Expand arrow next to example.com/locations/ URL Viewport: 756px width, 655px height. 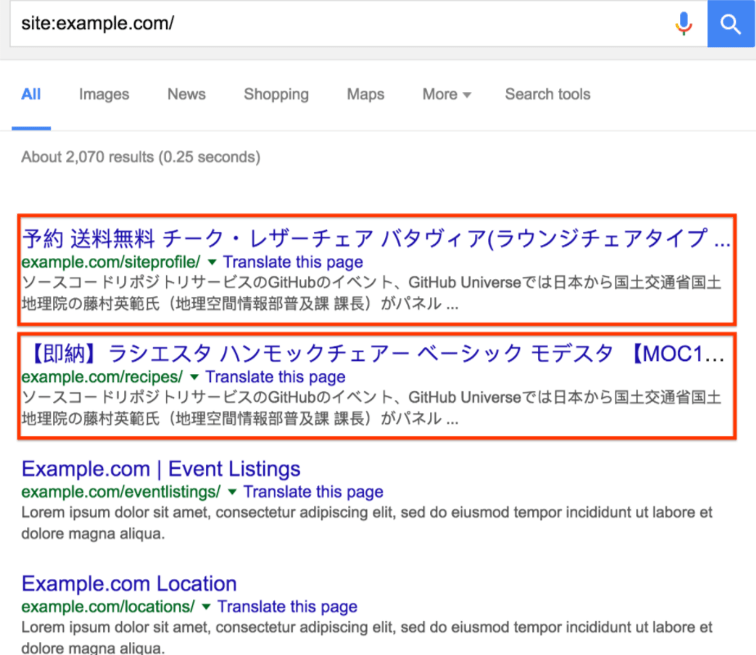pos(206,607)
